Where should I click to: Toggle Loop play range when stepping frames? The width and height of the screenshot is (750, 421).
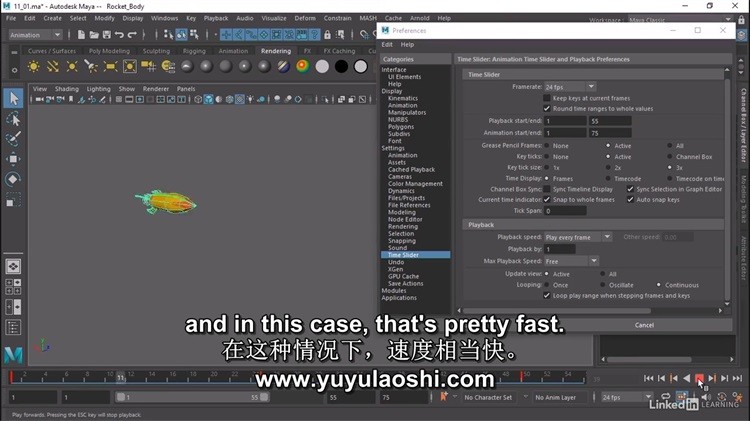coord(547,296)
